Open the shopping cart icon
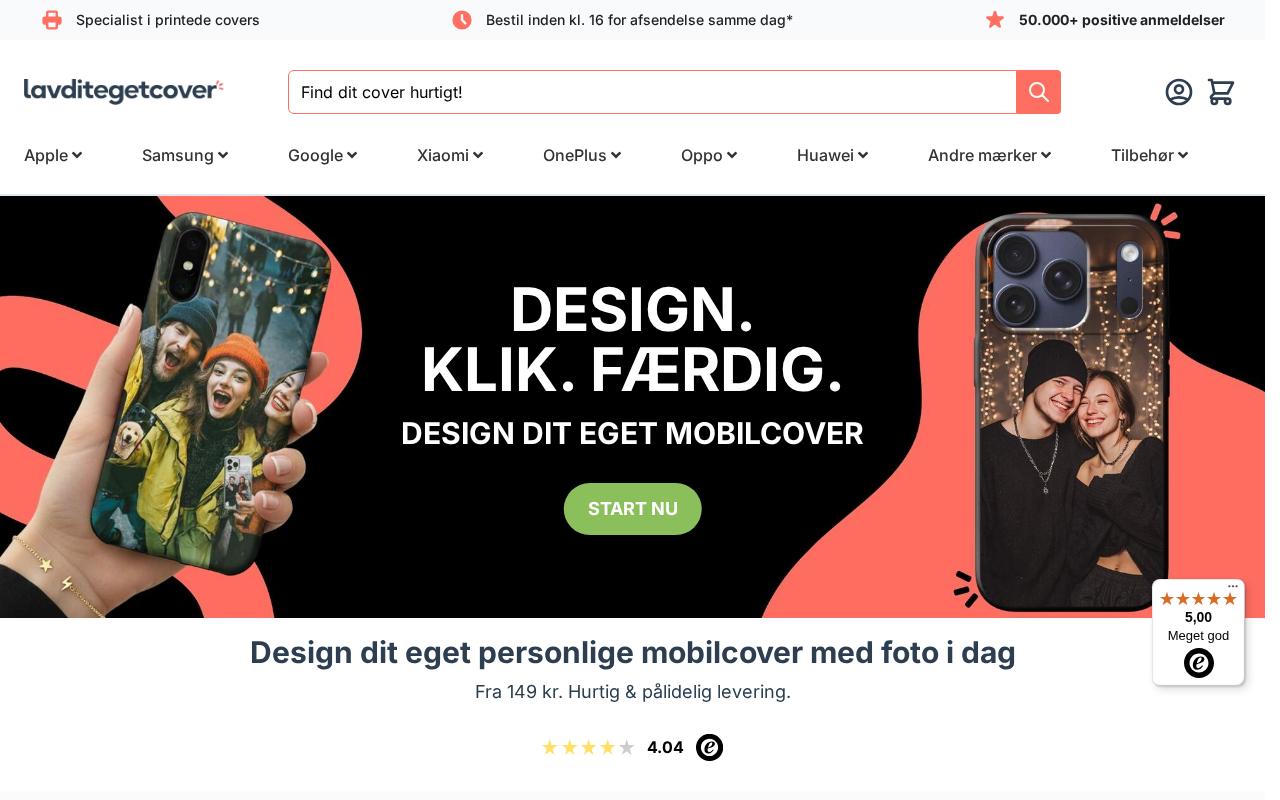The height and width of the screenshot is (800, 1280). point(1221,92)
